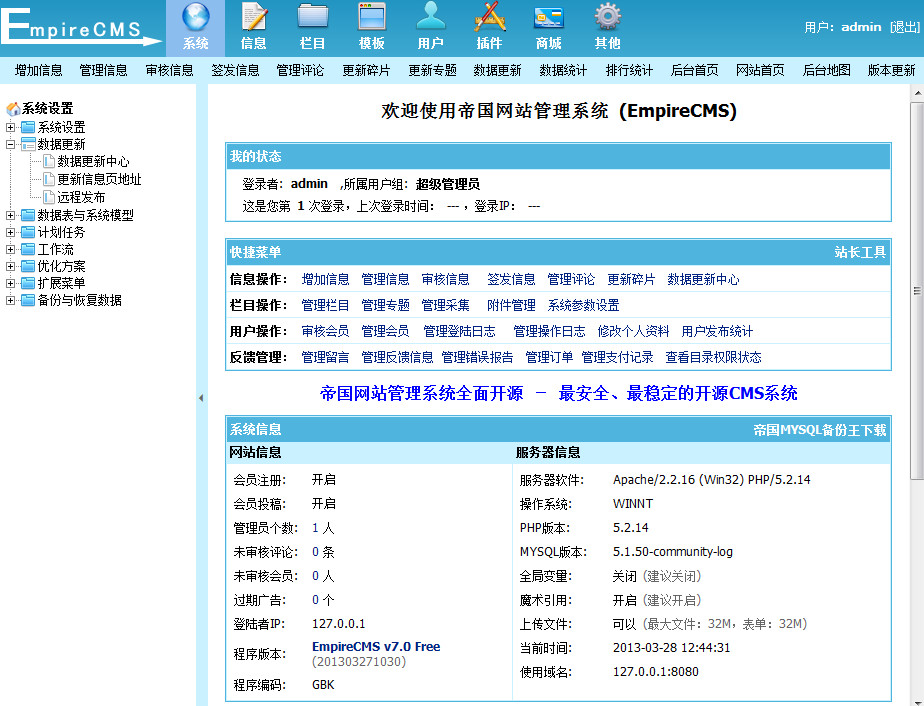Image resolution: width=924 pixels, height=706 pixels.
Task: Click folder icon of 计划任务
Action: click(x=28, y=232)
